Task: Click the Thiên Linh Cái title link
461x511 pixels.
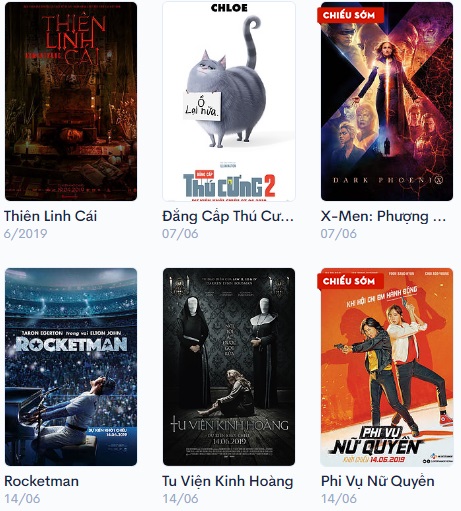Action: pos(50,216)
